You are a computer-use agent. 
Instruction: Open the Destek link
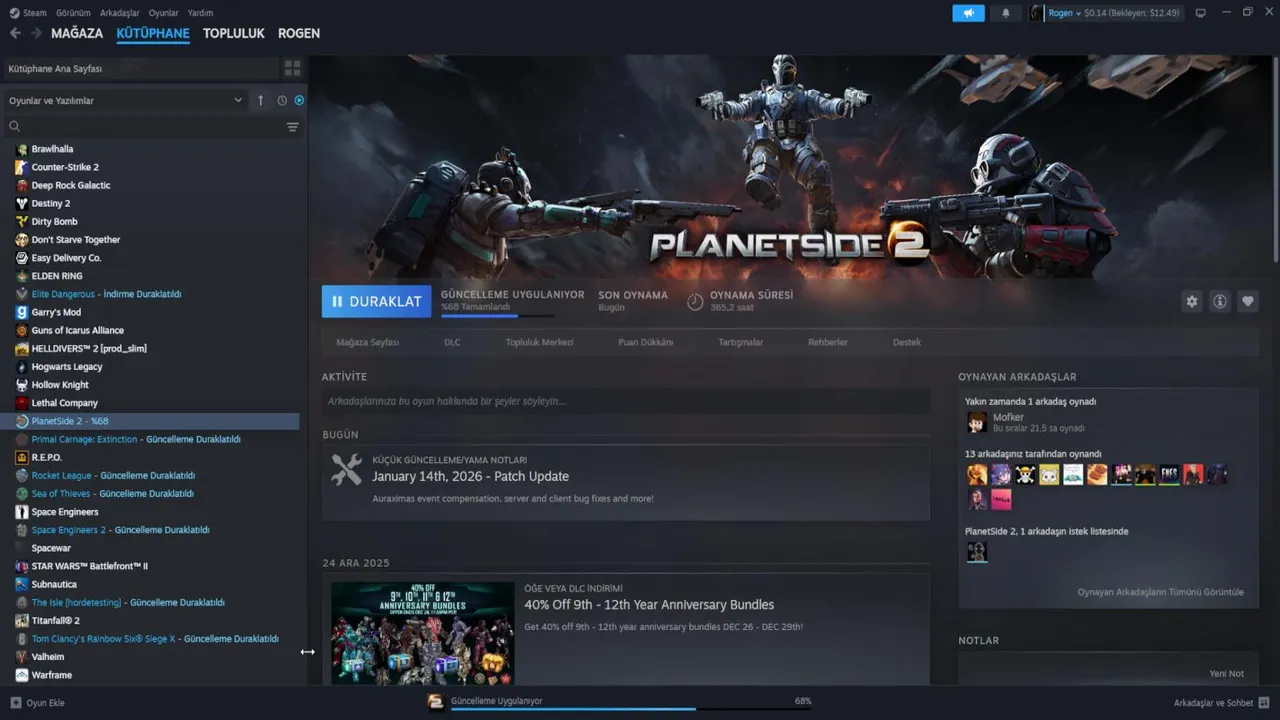coord(907,342)
